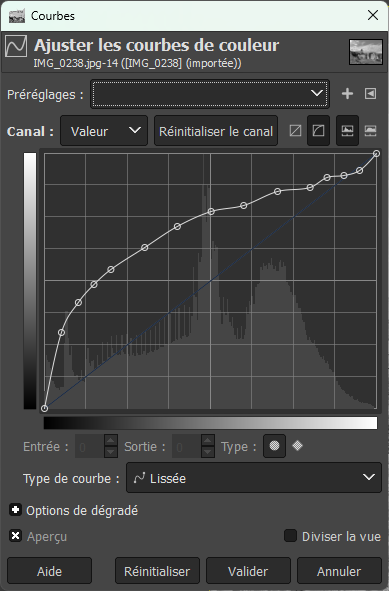
Task: Open Aide help button
Action: [49, 571]
